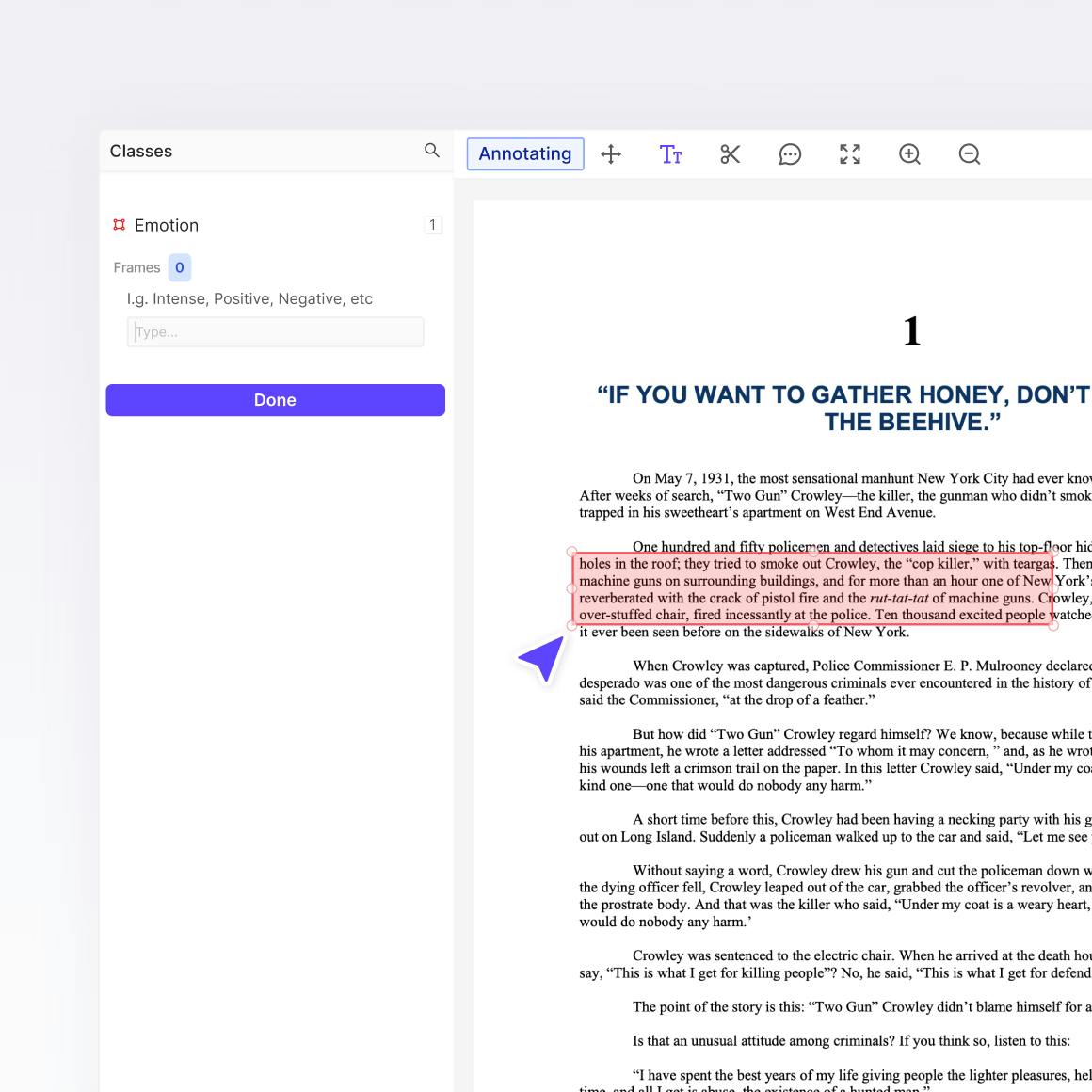Viewport: 1092px width, 1092px height.
Task: Grab the annotation's top-left corner handle
Action: pyautogui.click(x=572, y=552)
